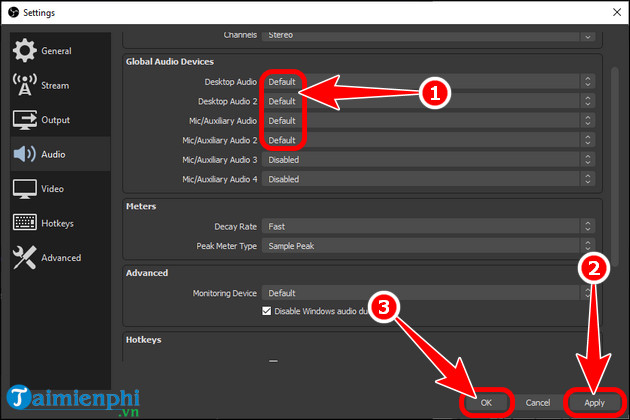Open Video settings page
The width and height of the screenshot is (630, 420).
[x=60, y=188]
